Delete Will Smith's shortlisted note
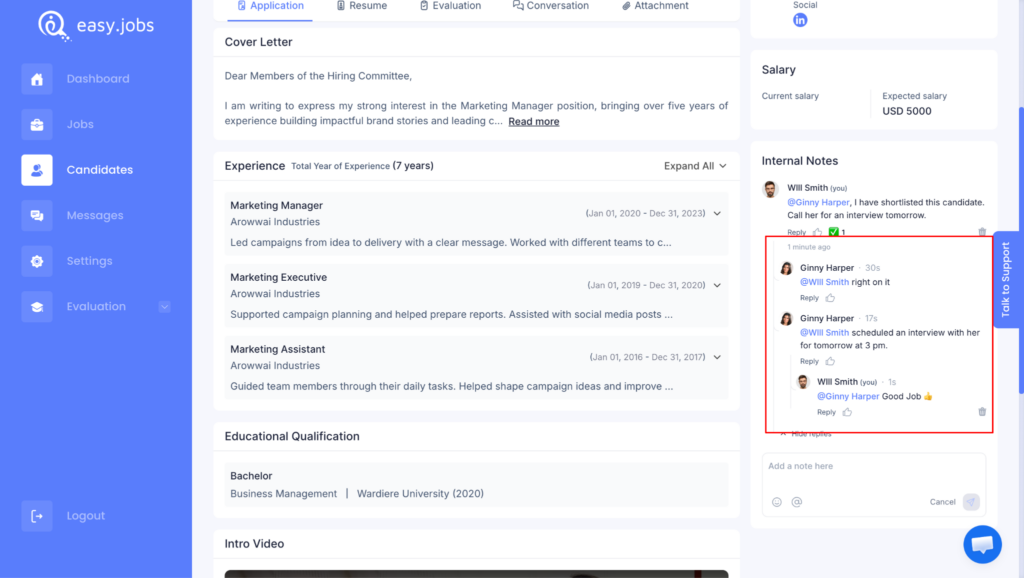1024x578 pixels. (x=982, y=232)
